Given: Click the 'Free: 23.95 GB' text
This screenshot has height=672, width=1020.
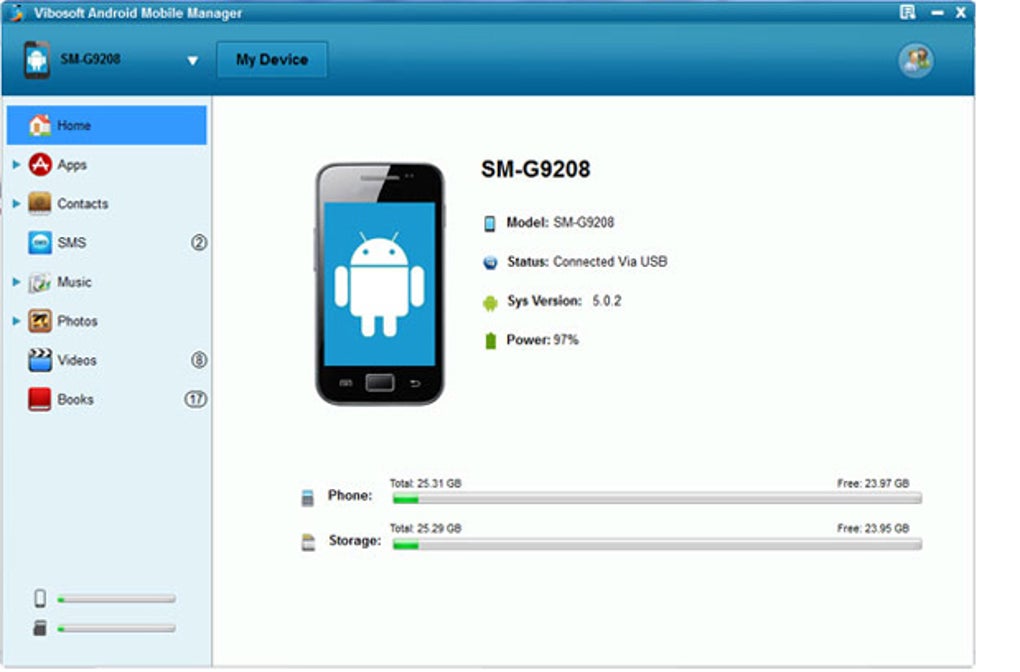Looking at the screenshot, I should click(873, 528).
